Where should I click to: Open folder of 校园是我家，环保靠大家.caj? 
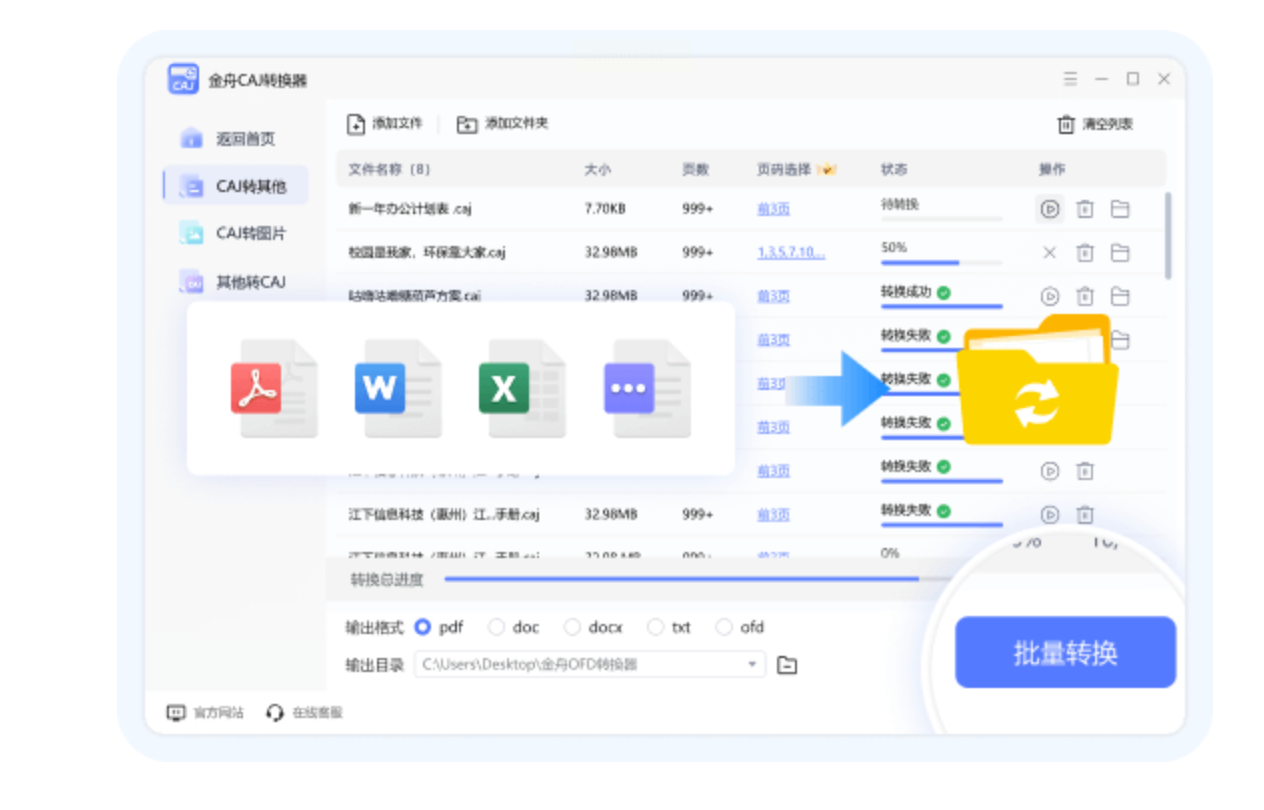tap(1120, 253)
